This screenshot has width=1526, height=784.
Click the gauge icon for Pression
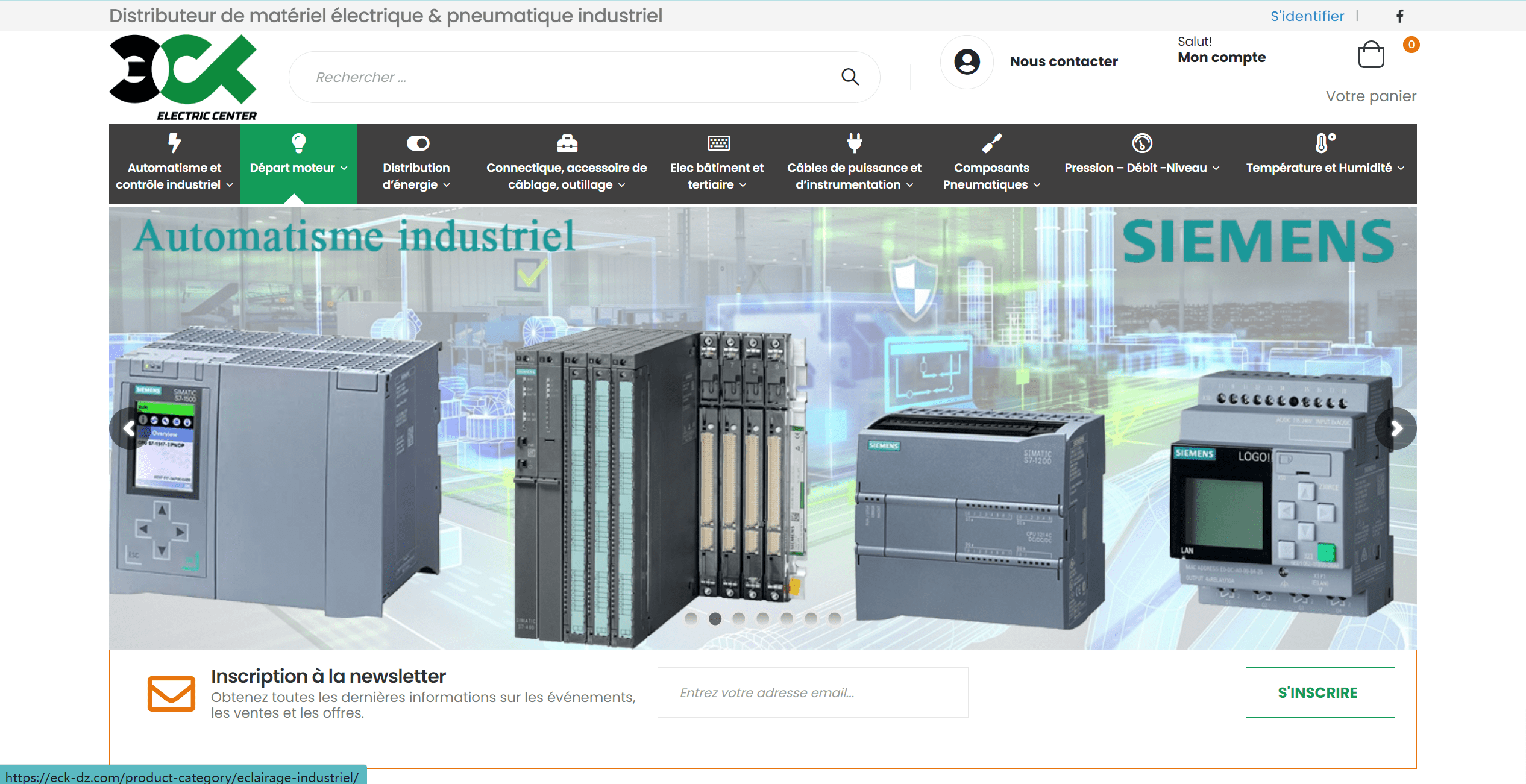pos(1141,143)
